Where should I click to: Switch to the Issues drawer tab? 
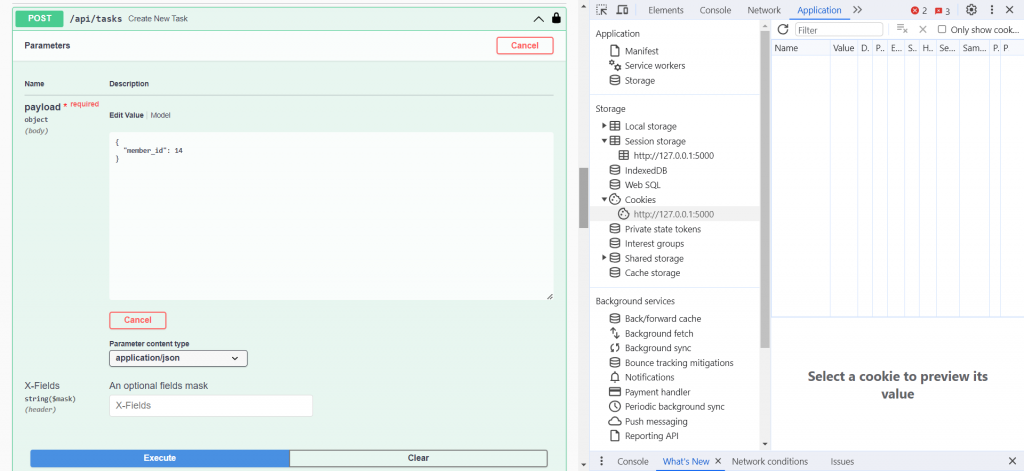point(842,461)
